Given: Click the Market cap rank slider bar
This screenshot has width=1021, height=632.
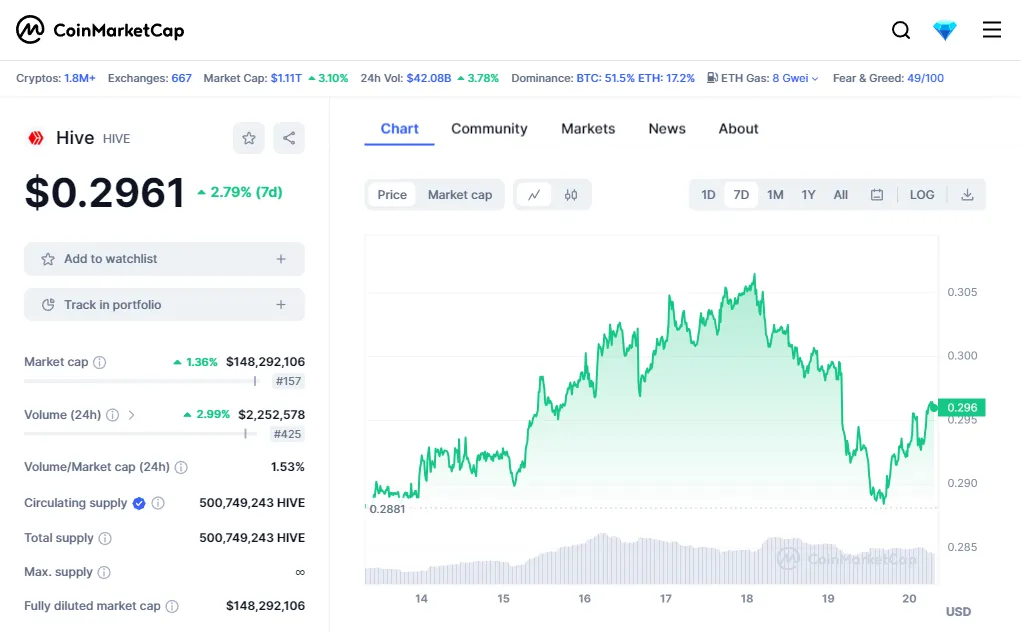Looking at the screenshot, I should [140, 381].
